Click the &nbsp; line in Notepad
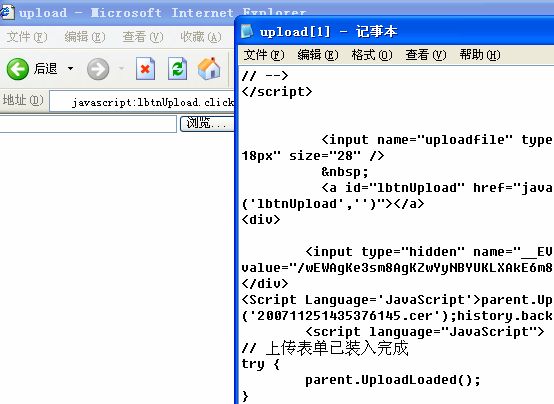 tap(345, 172)
